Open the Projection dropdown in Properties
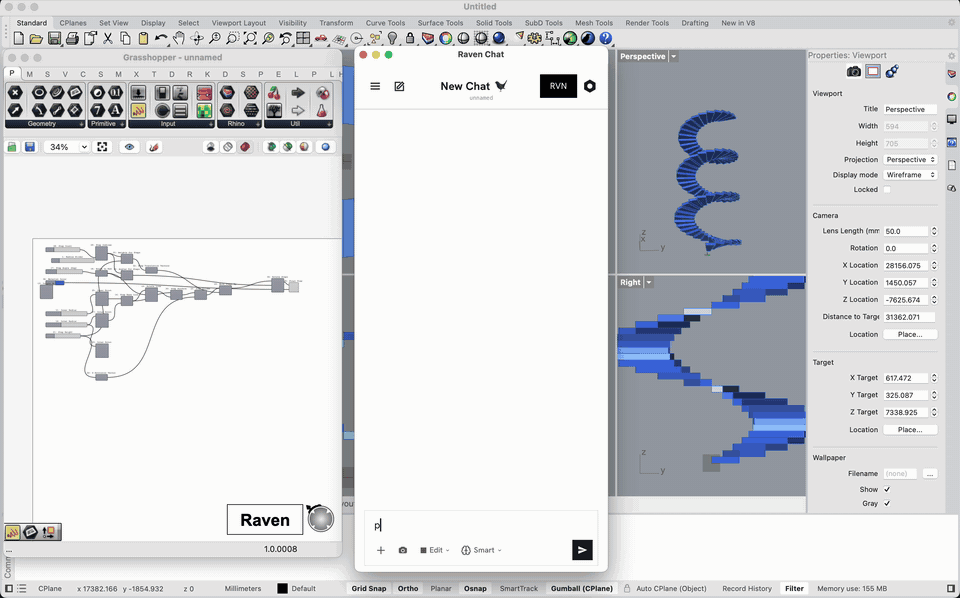This screenshot has height=598, width=960. pos(910,160)
